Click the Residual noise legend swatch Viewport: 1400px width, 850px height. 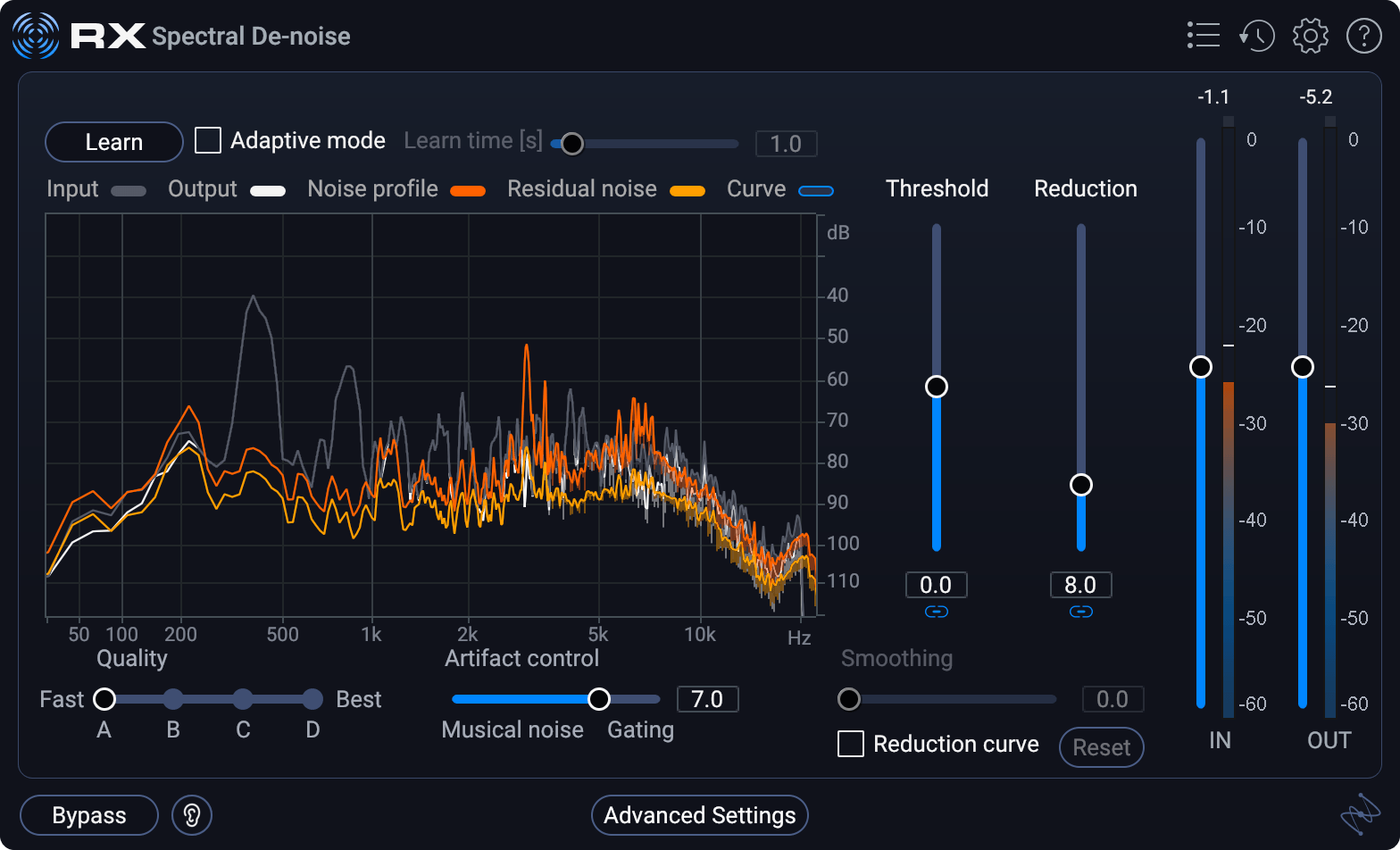[687, 190]
